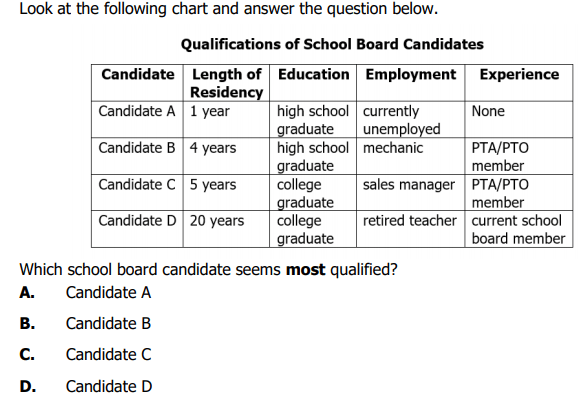Click the 'sales manager' employment cell
Viewport: 578px width, 402px height.
409,185
